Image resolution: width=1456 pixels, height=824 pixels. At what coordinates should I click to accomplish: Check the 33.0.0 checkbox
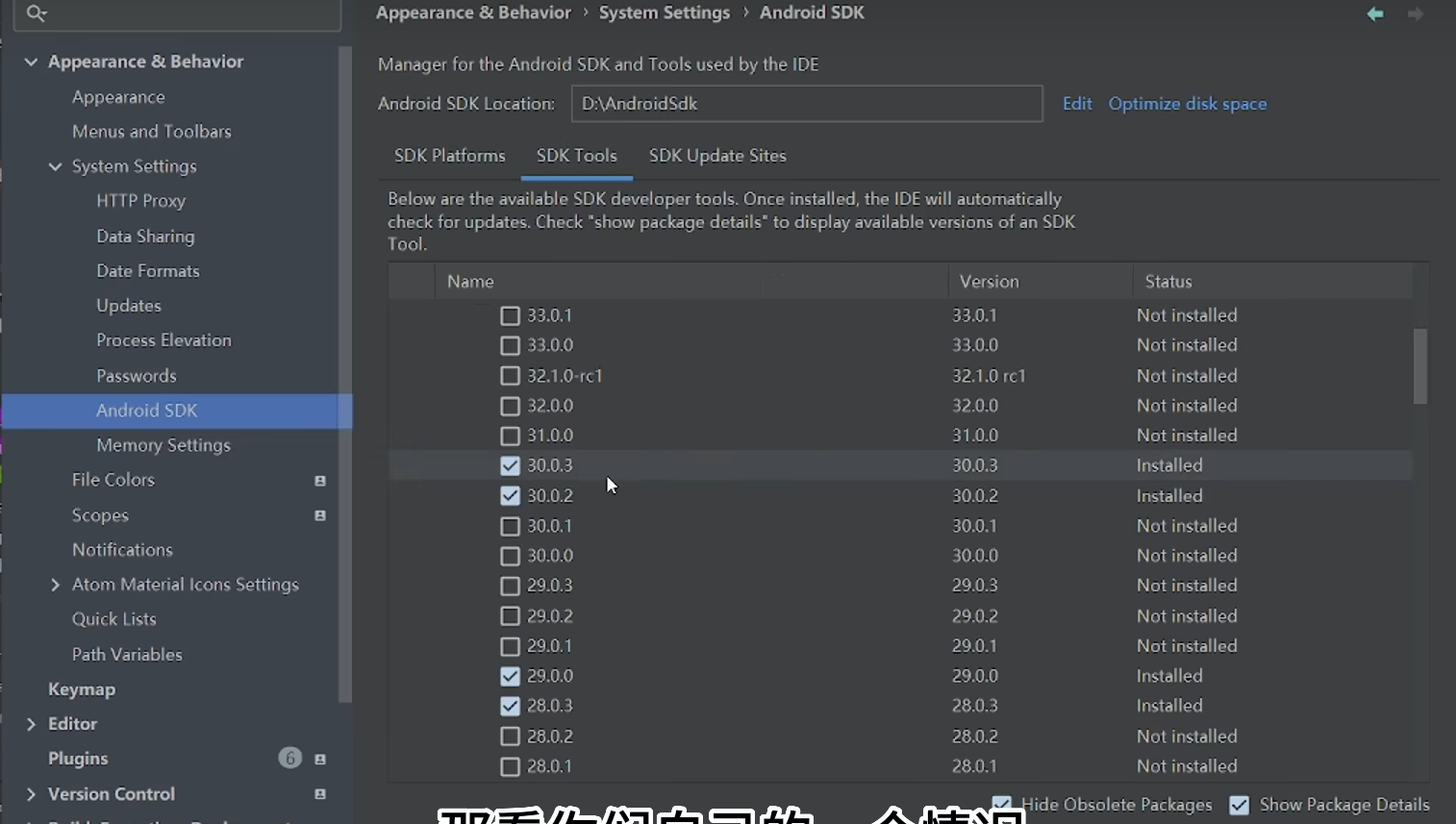point(510,345)
